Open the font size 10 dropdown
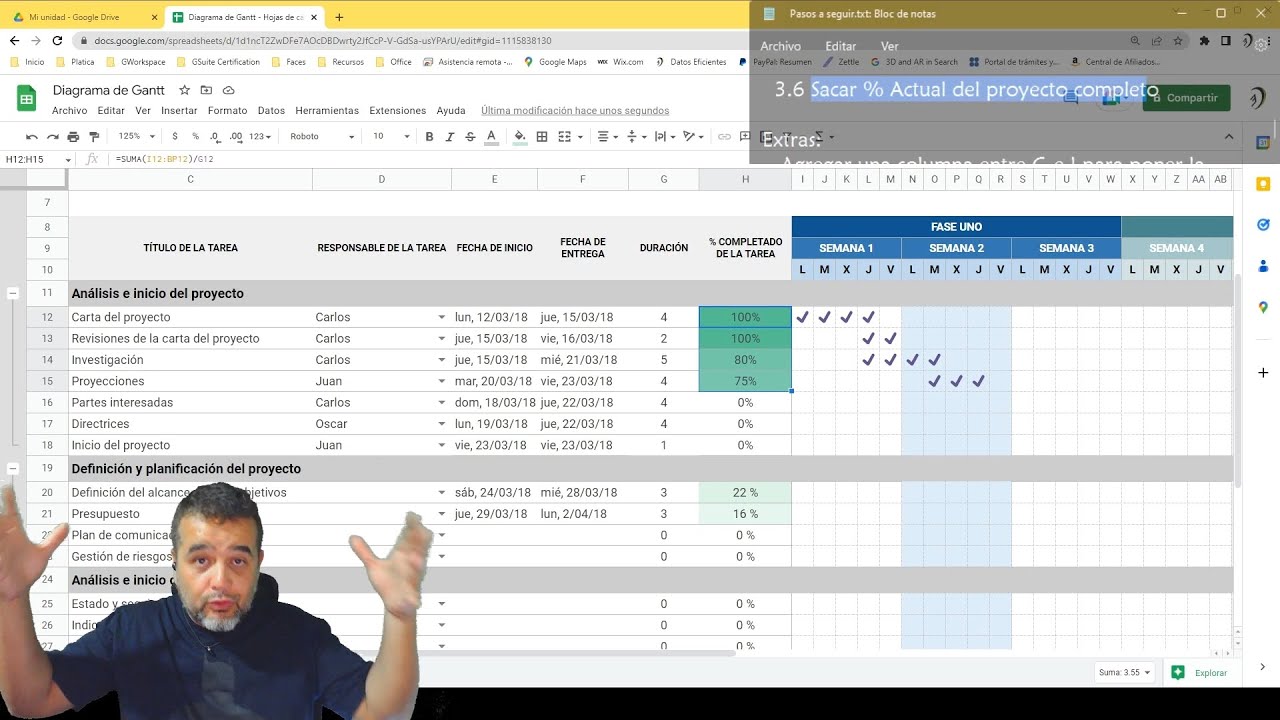 pos(391,137)
